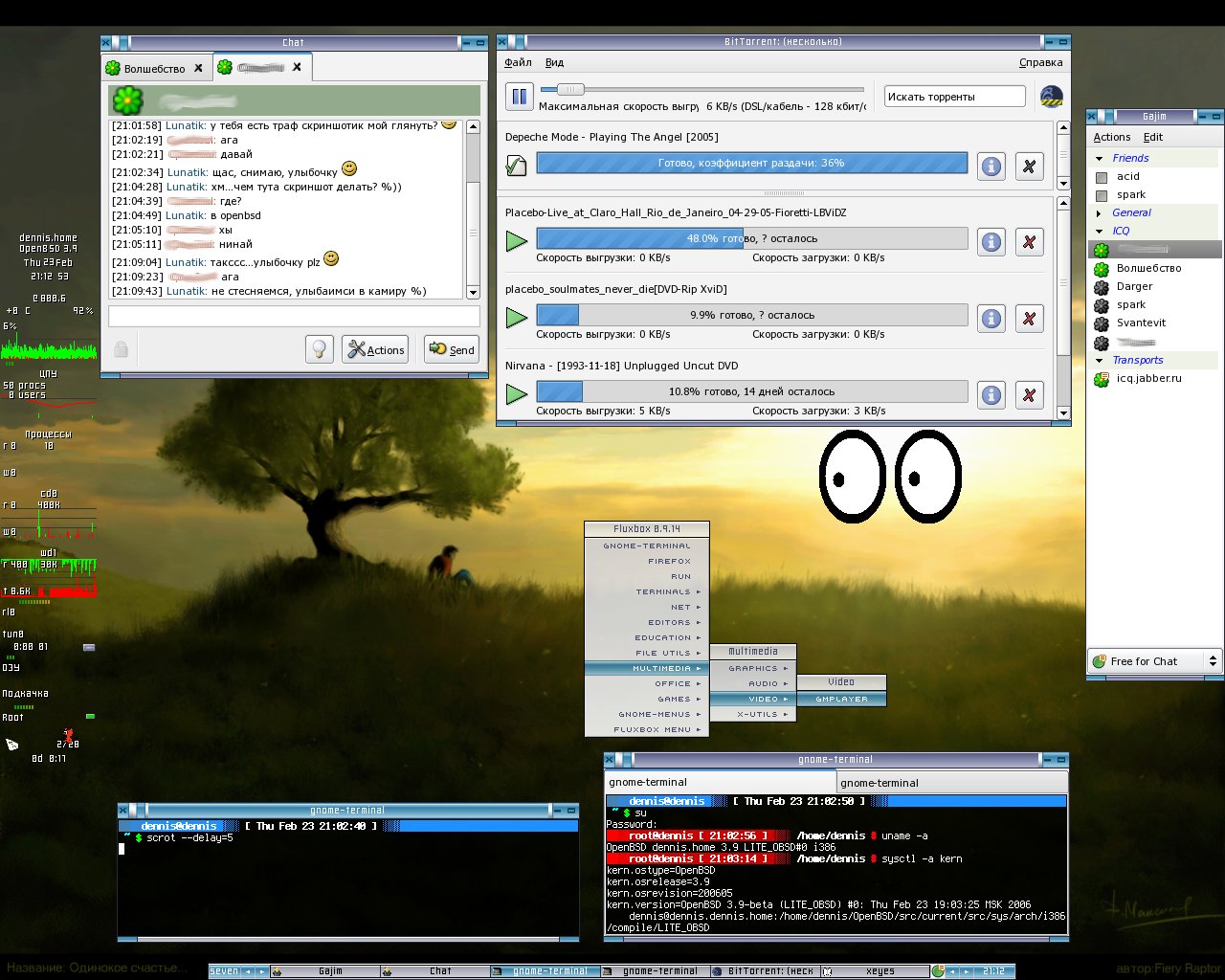Click the completed checkmark icon for Depeche Mode
The width and height of the screenshot is (1225, 980).
coord(516,166)
